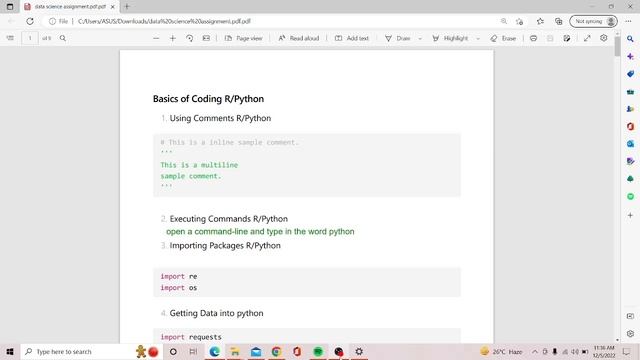This screenshot has width=640, height=360.
Task: Open sidebar settings gear at bottom
Action: 630,333
